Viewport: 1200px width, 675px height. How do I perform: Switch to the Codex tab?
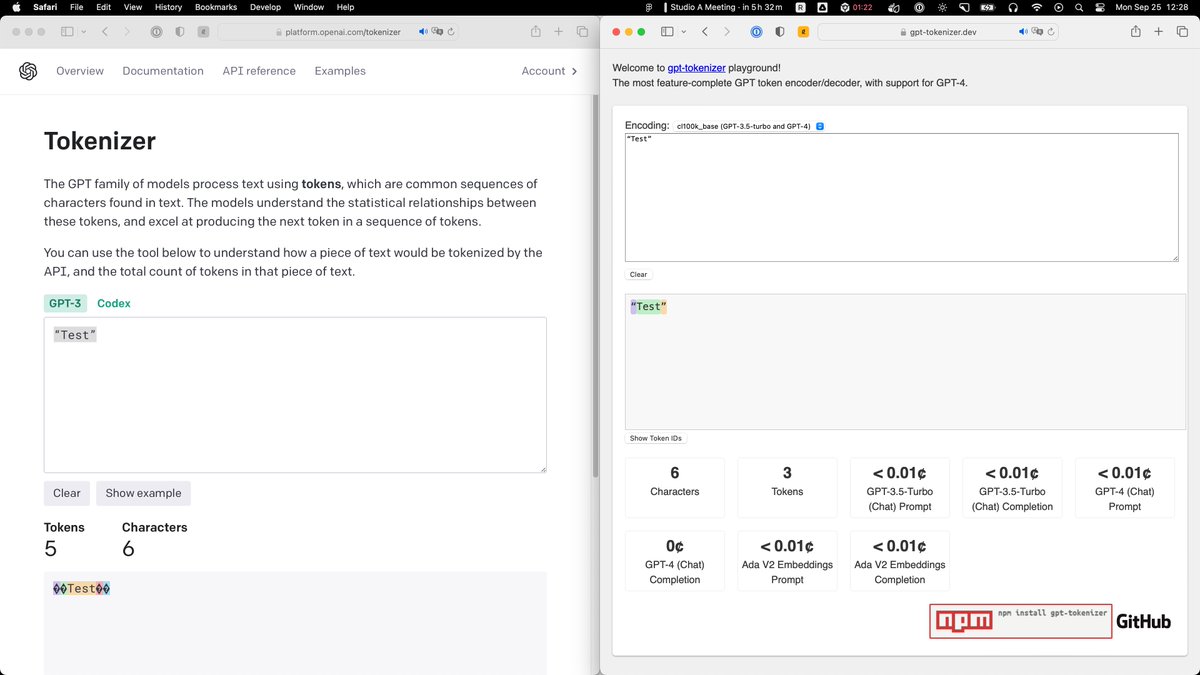tap(113, 303)
